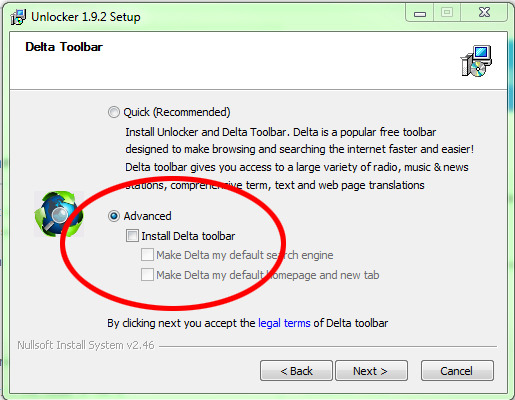Tick the Install Delta toolbar checkbox
515x400 pixels.
(x=132, y=236)
